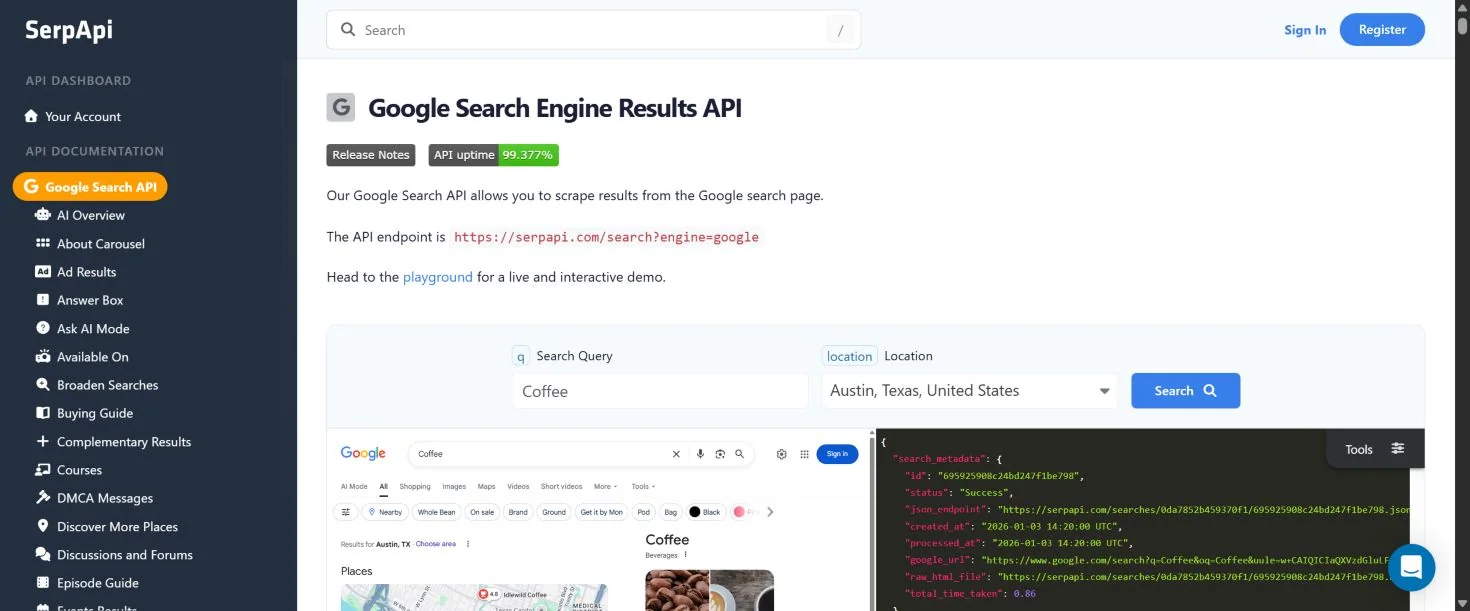The width and height of the screenshot is (1470, 611).
Task: Open Courses icon in sidebar
Action: pos(43,470)
